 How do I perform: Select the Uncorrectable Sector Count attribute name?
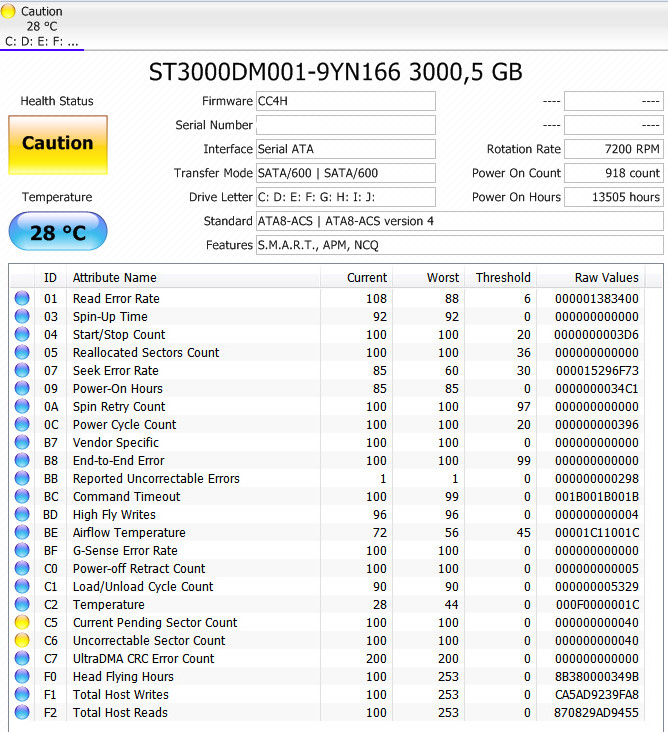pos(149,640)
